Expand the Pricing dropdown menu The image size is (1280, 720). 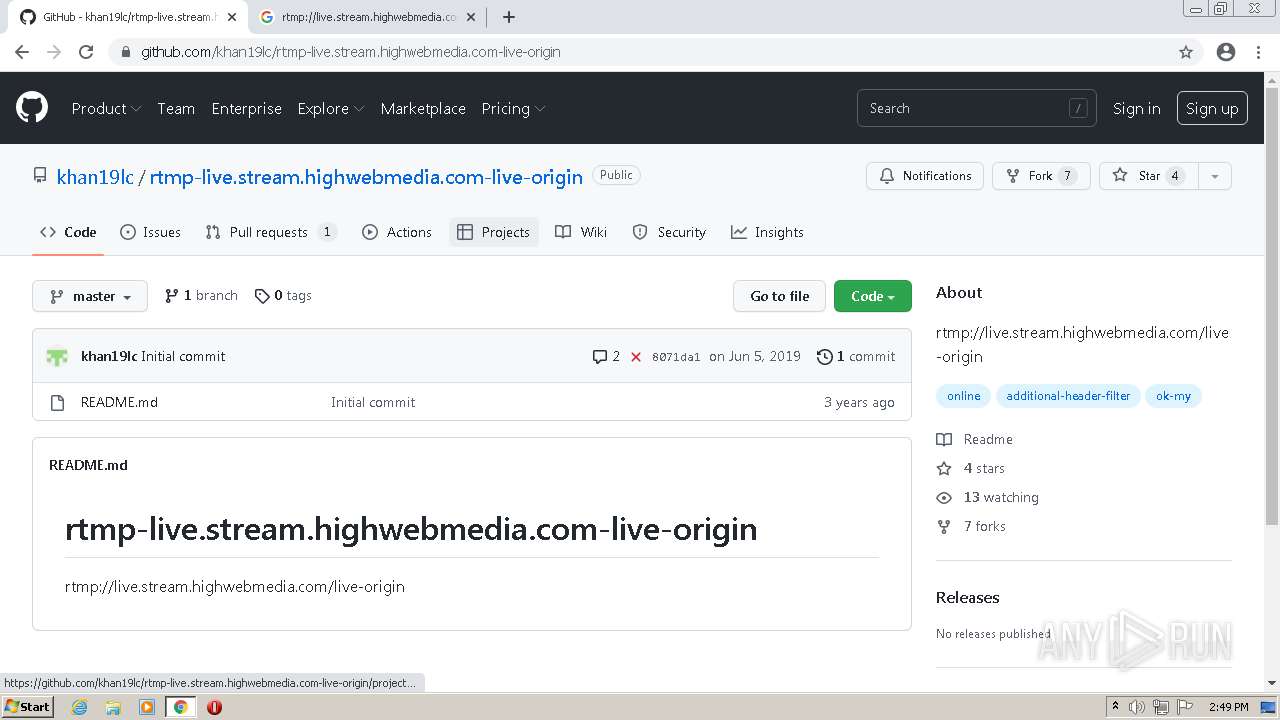coord(513,108)
